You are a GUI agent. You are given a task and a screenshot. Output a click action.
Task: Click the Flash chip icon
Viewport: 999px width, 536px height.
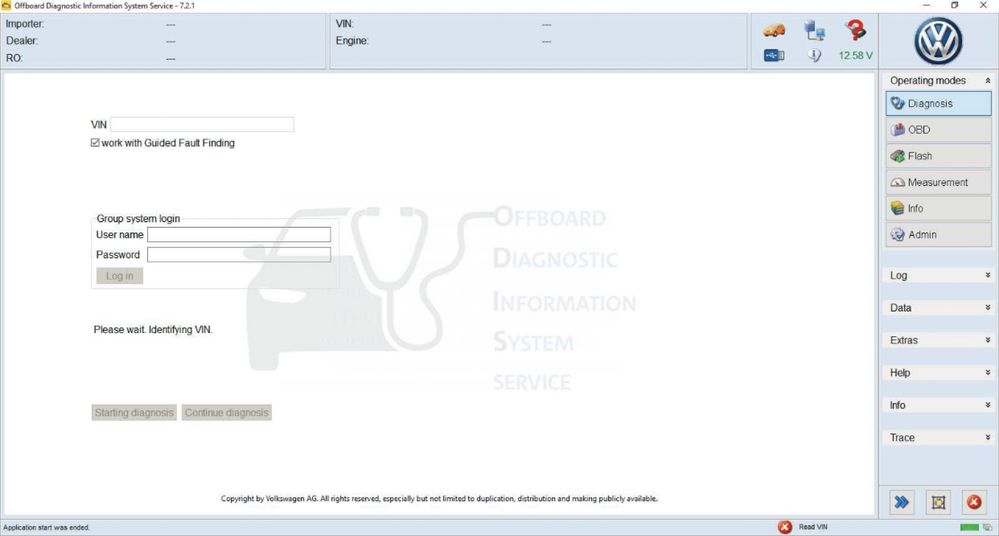coord(898,156)
